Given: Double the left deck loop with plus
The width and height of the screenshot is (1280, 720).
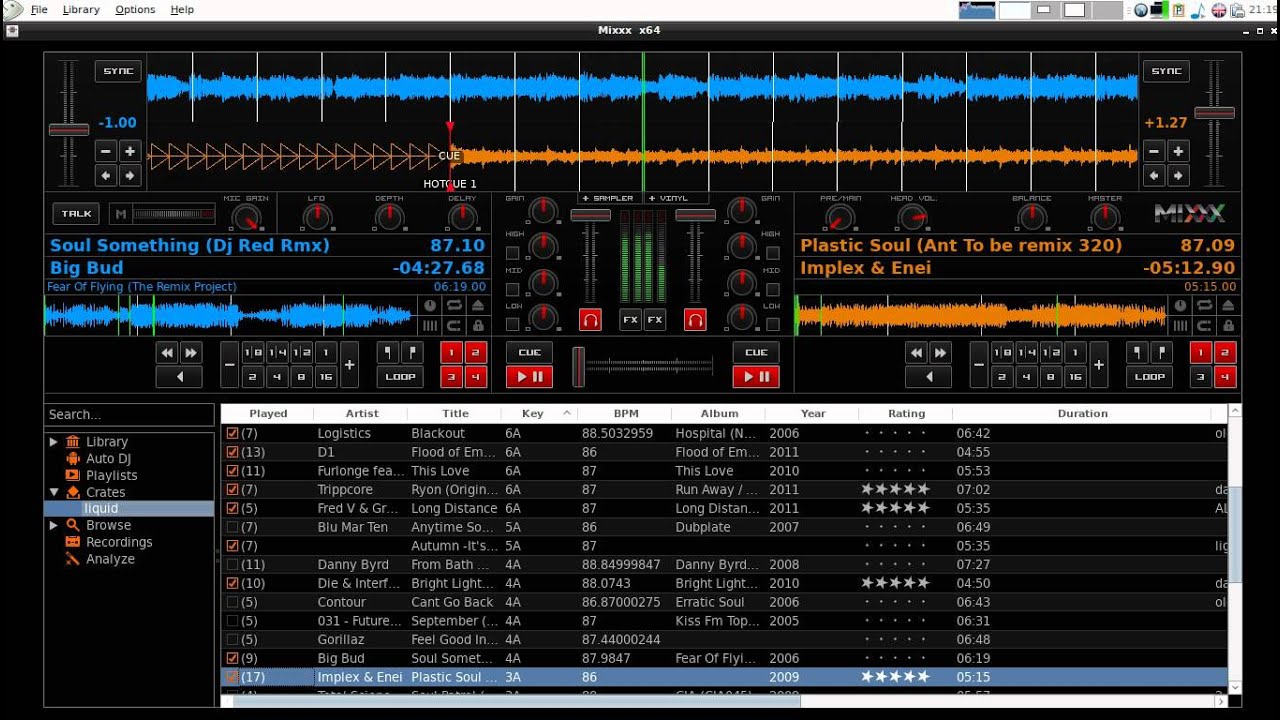Looking at the screenshot, I should coord(349,365).
